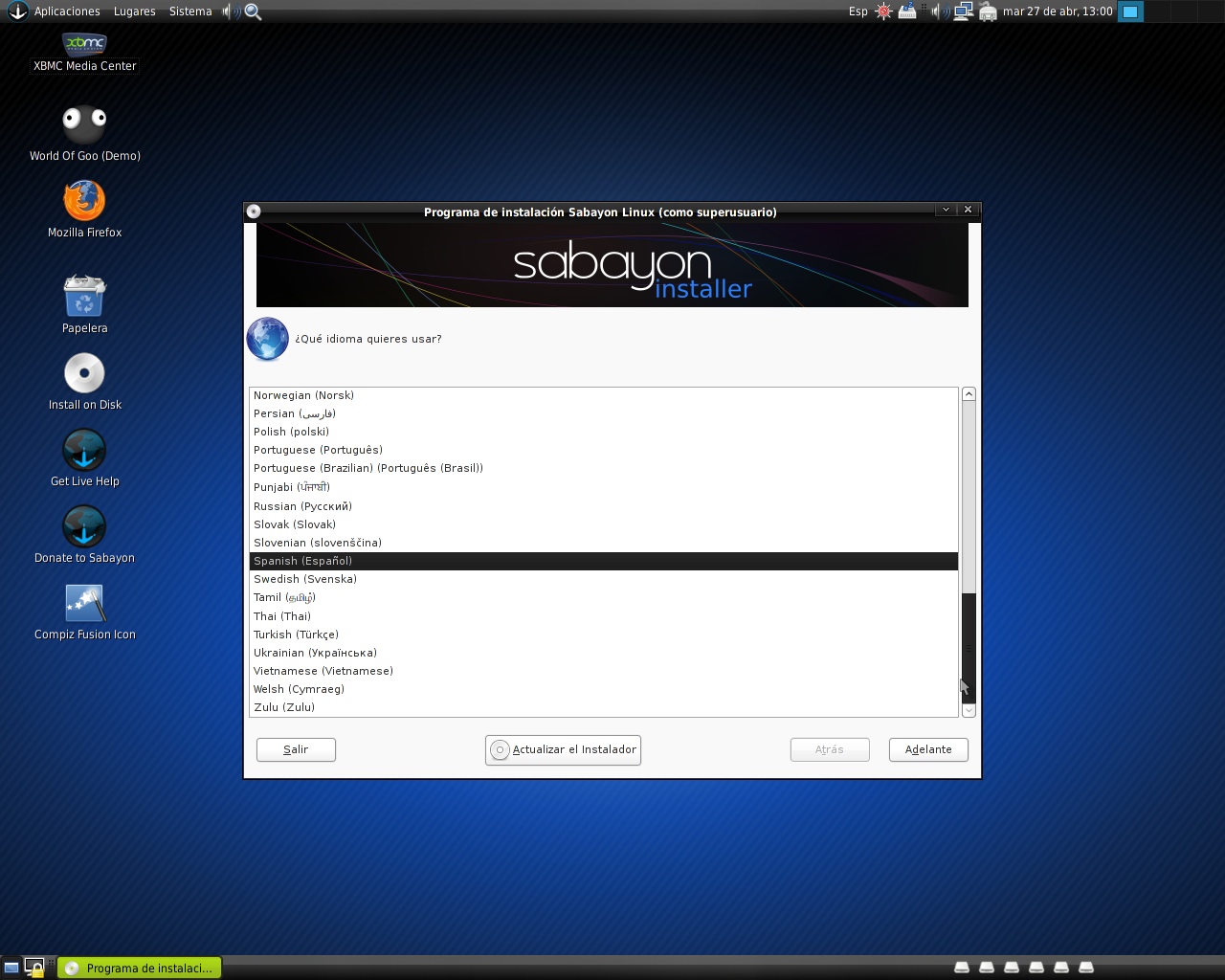Click the language list scroll down arrow
The height and width of the screenshot is (980, 1225).
[969, 710]
